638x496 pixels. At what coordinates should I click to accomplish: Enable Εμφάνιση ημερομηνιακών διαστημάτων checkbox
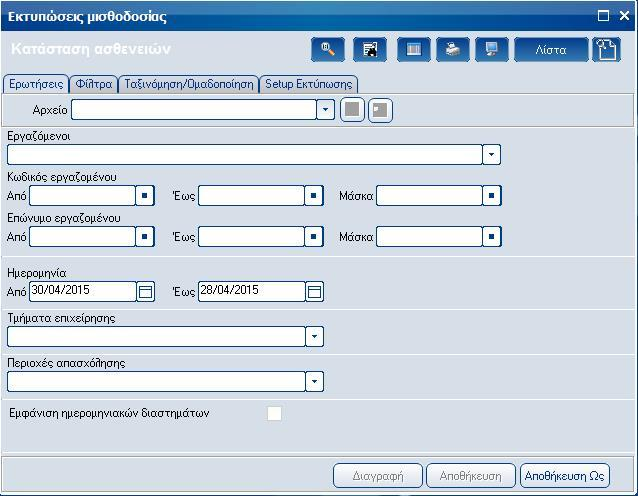point(274,413)
